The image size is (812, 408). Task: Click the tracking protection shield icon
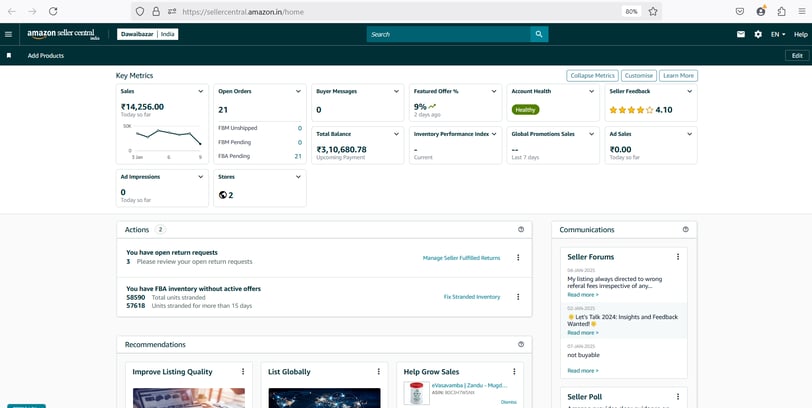tap(140, 11)
